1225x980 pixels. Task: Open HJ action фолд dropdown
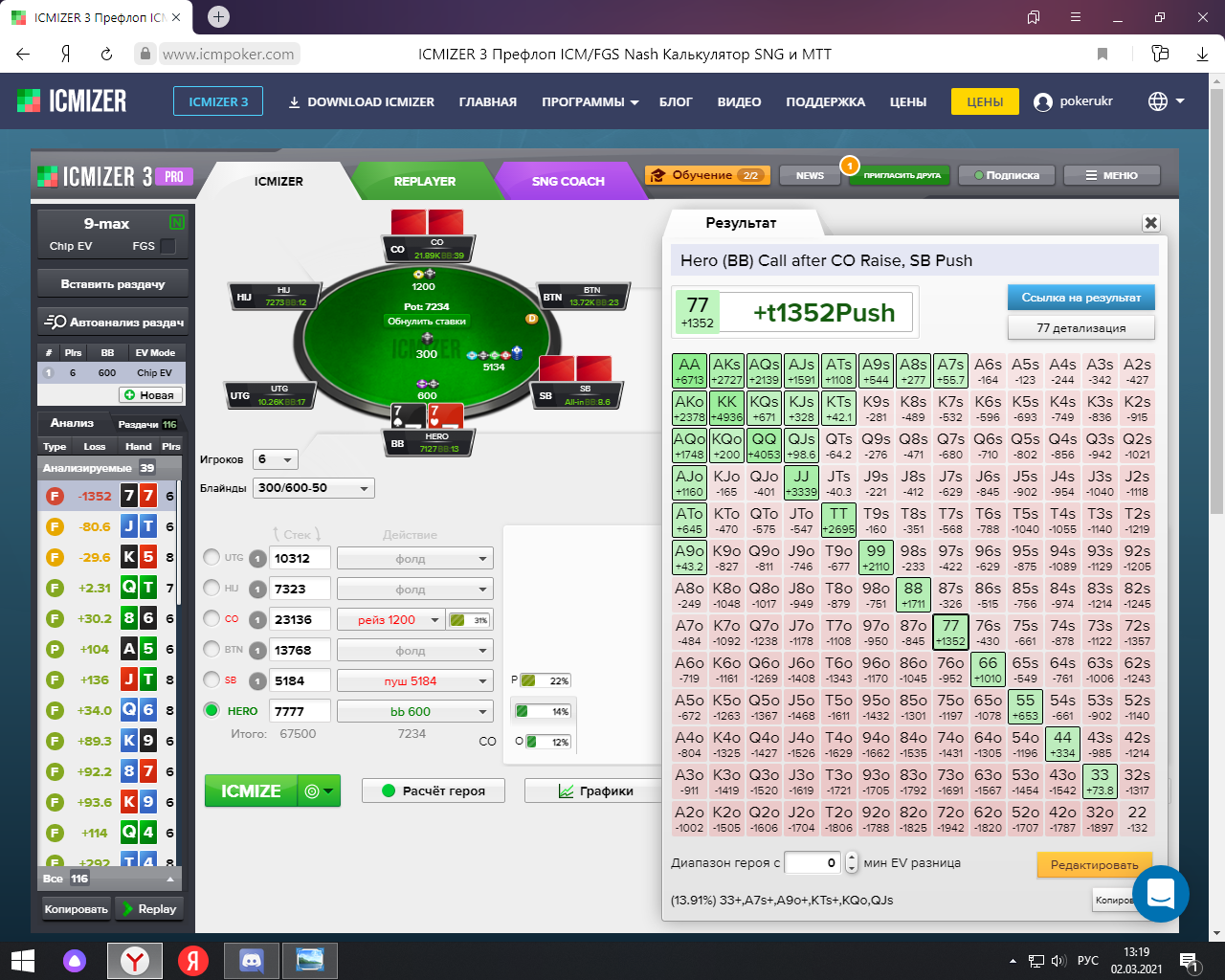point(415,590)
